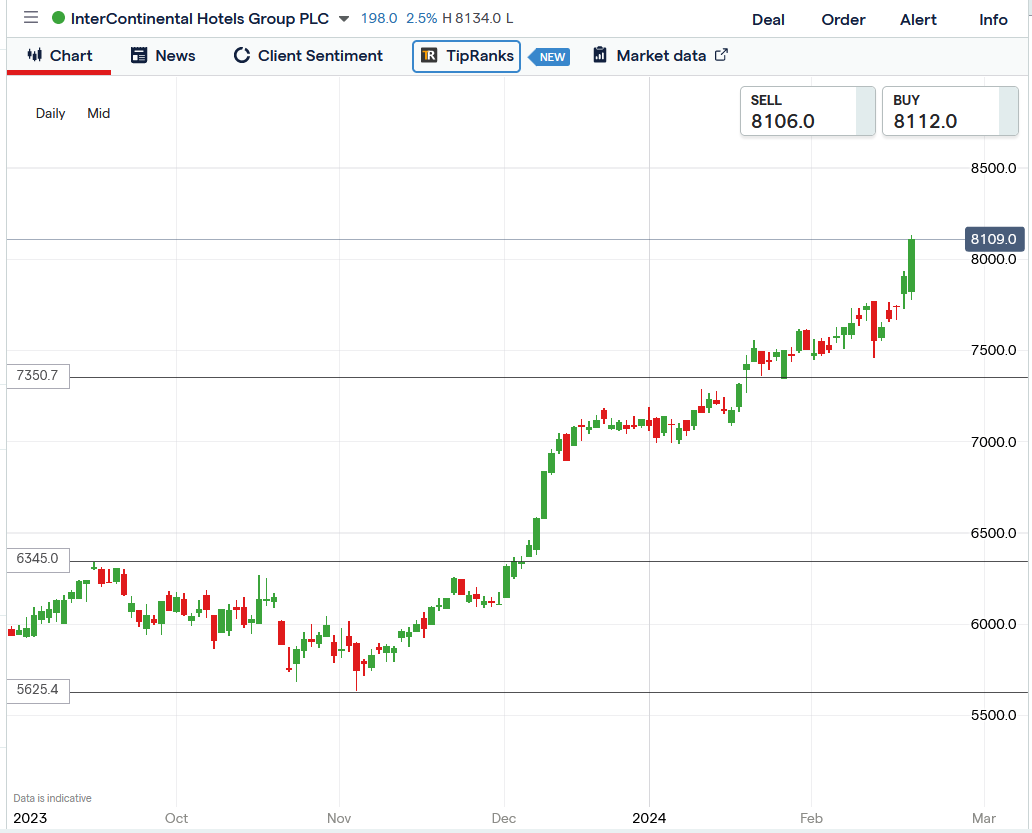Open the Client Sentiment tab
This screenshot has width=1032, height=833.
tap(308, 56)
